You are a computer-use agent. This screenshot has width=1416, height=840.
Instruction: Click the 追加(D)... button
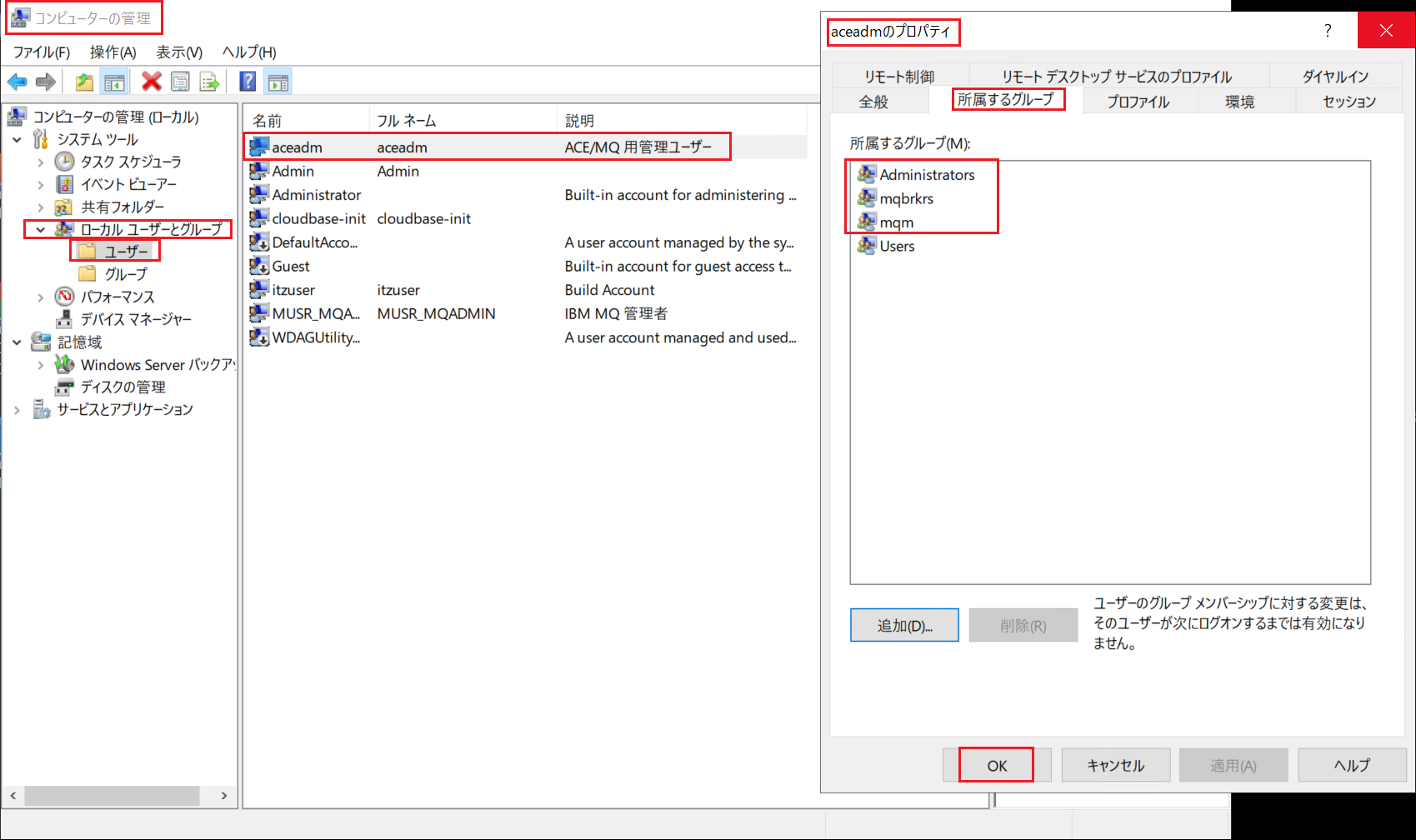904,625
